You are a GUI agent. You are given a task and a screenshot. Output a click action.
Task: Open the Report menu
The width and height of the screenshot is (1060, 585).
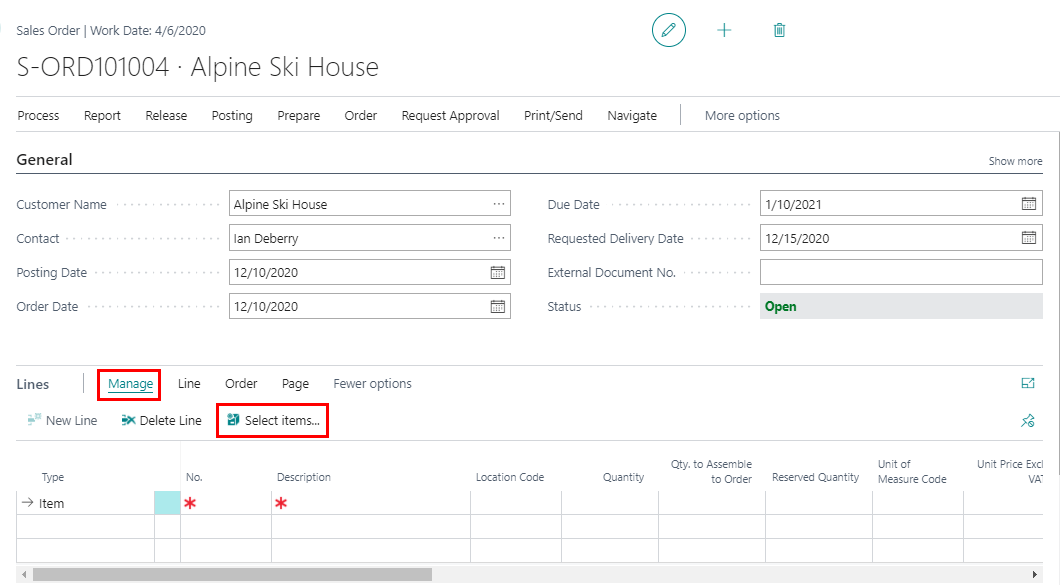102,116
